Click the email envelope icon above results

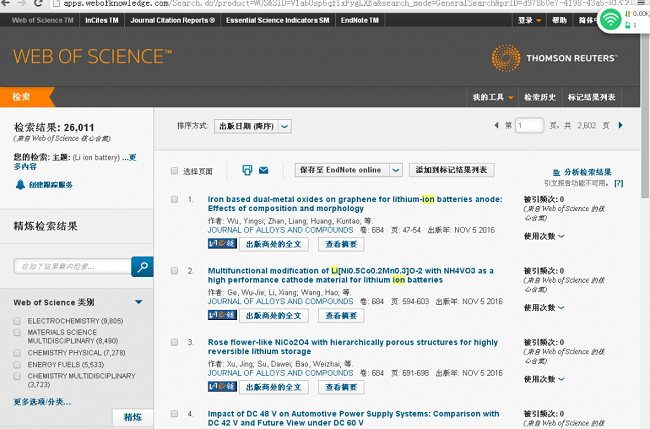pos(264,170)
